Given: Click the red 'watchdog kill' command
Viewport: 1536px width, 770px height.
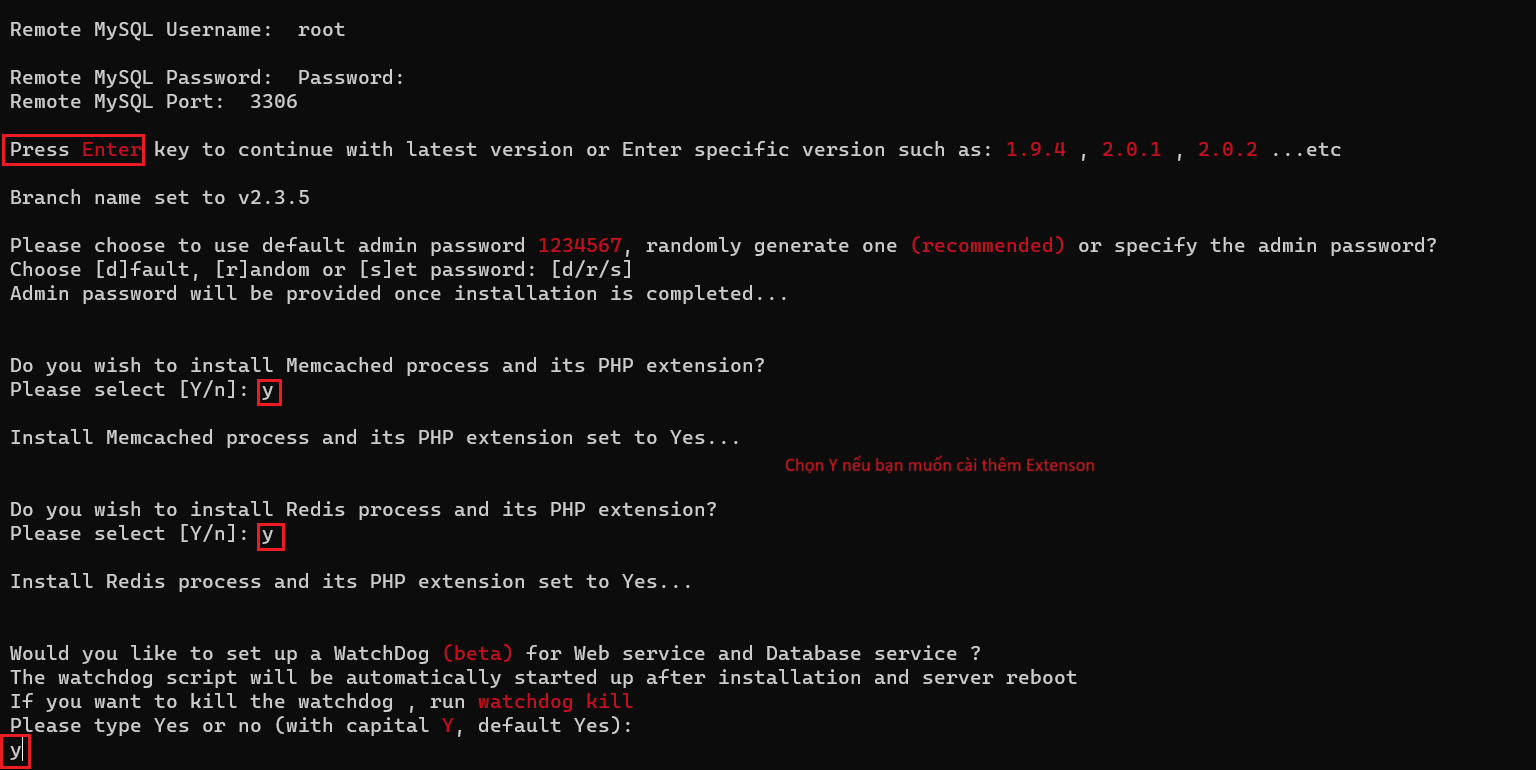Looking at the screenshot, I should coord(556,702).
